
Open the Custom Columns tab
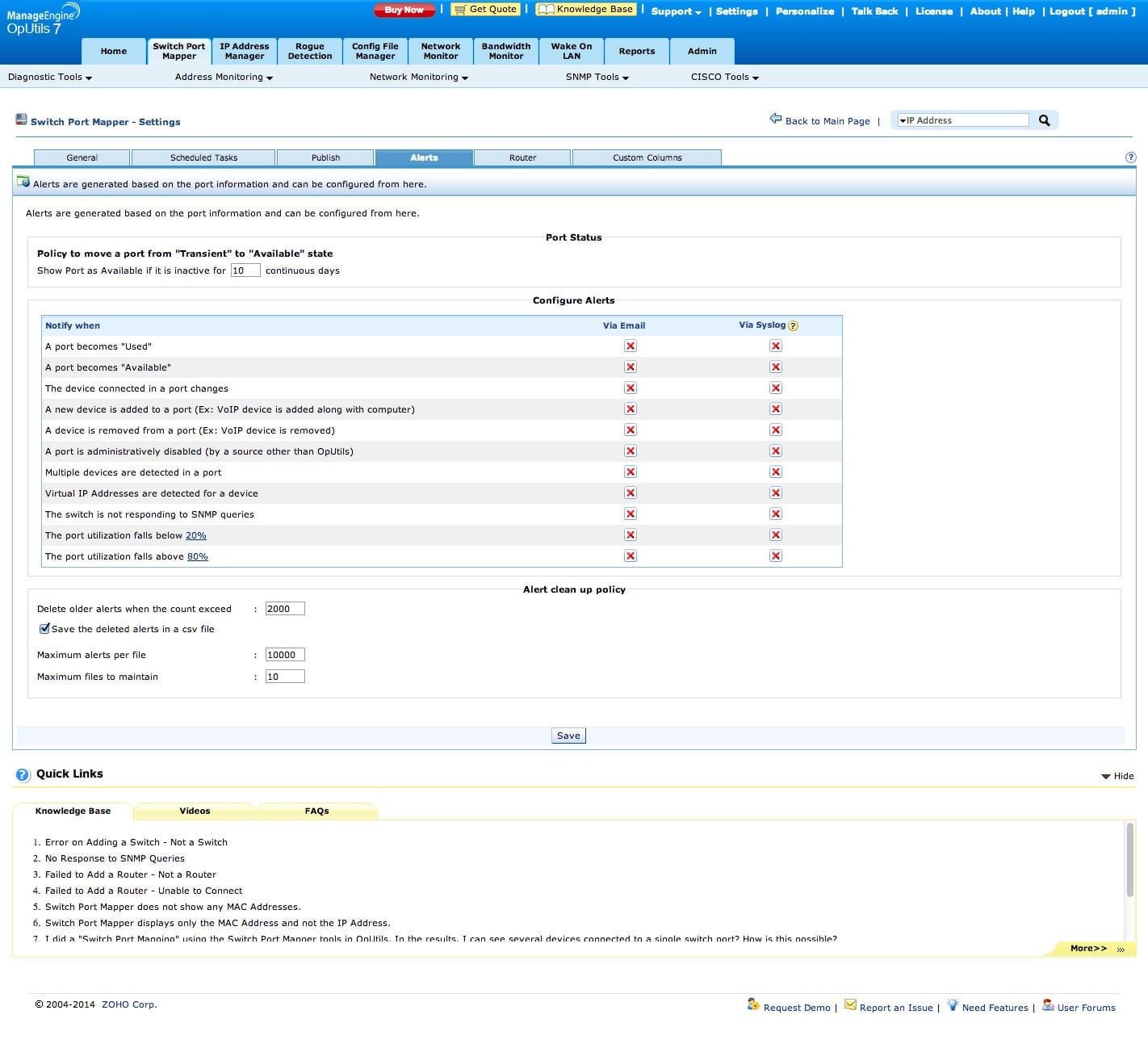pos(647,157)
